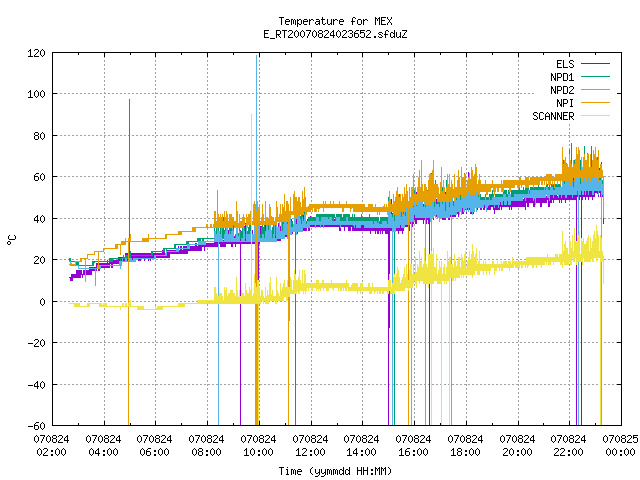Click the blue NPD2 legend line sample
The width and height of the screenshot is (640, 480).
[x=595, y=89]
